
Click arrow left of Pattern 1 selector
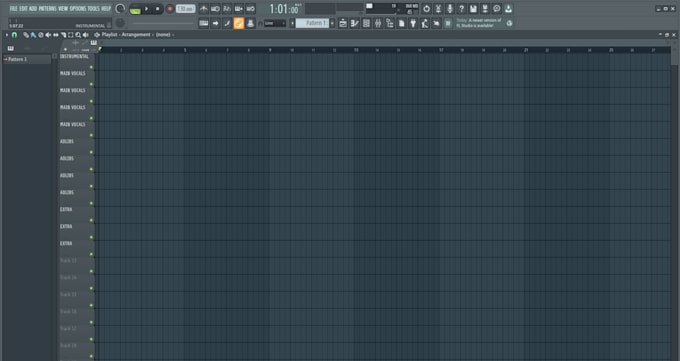292,23
